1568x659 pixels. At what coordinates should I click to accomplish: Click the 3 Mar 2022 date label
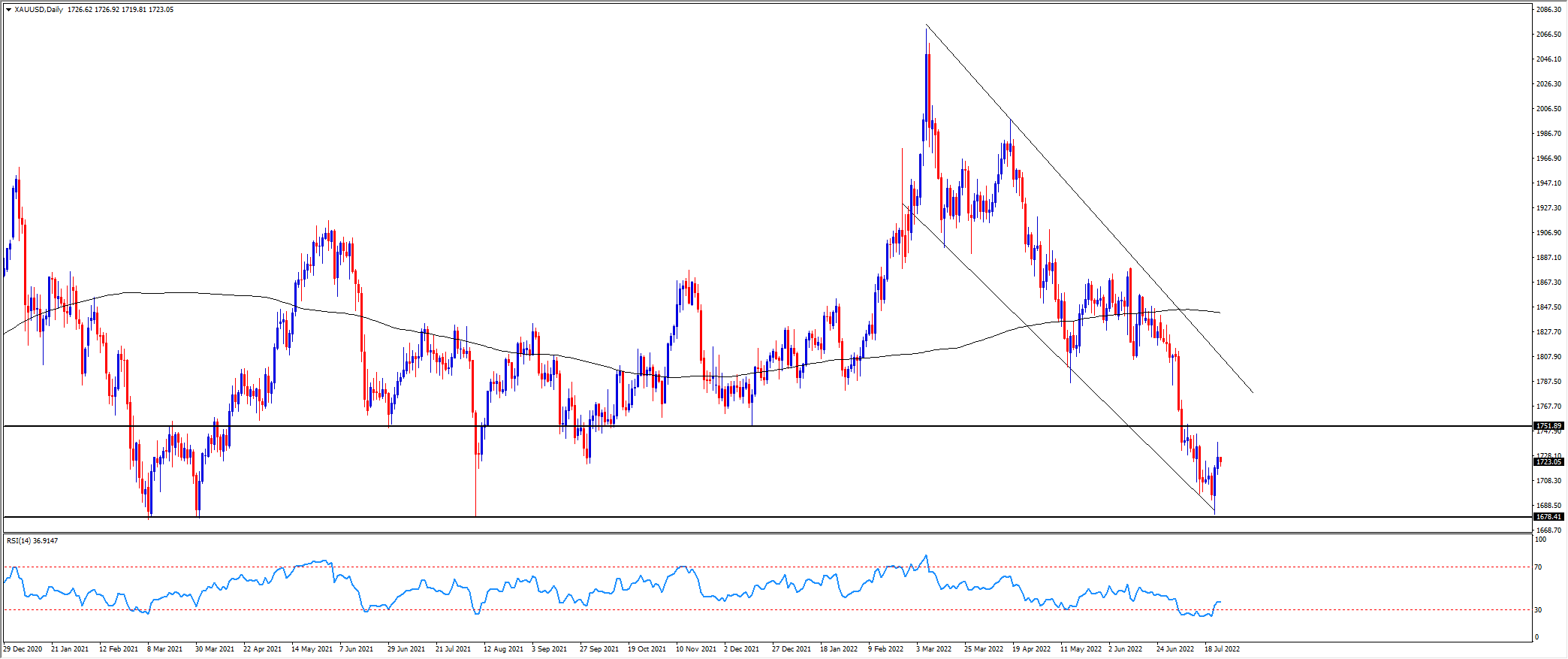click(933, 648)
